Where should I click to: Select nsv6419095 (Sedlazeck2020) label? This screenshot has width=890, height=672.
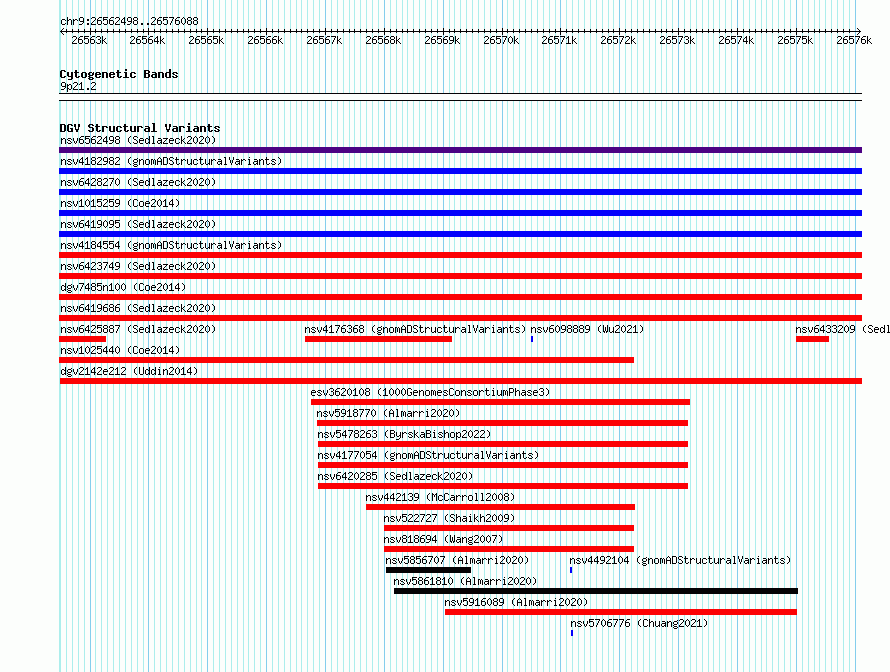138,224
